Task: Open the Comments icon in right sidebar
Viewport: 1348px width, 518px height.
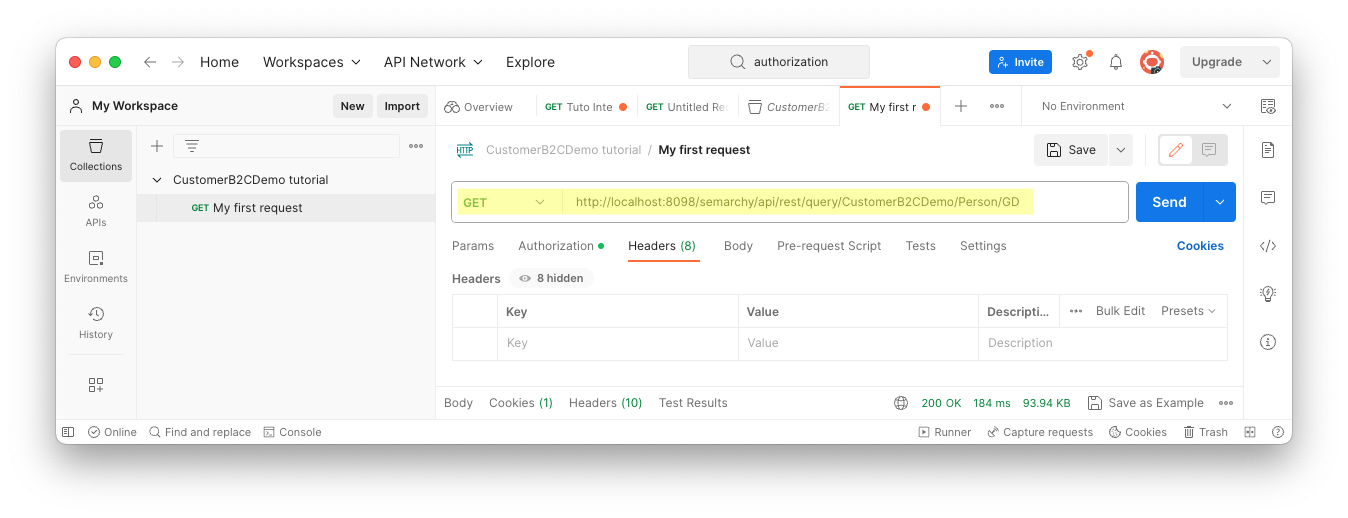Action: point(1268,198)
